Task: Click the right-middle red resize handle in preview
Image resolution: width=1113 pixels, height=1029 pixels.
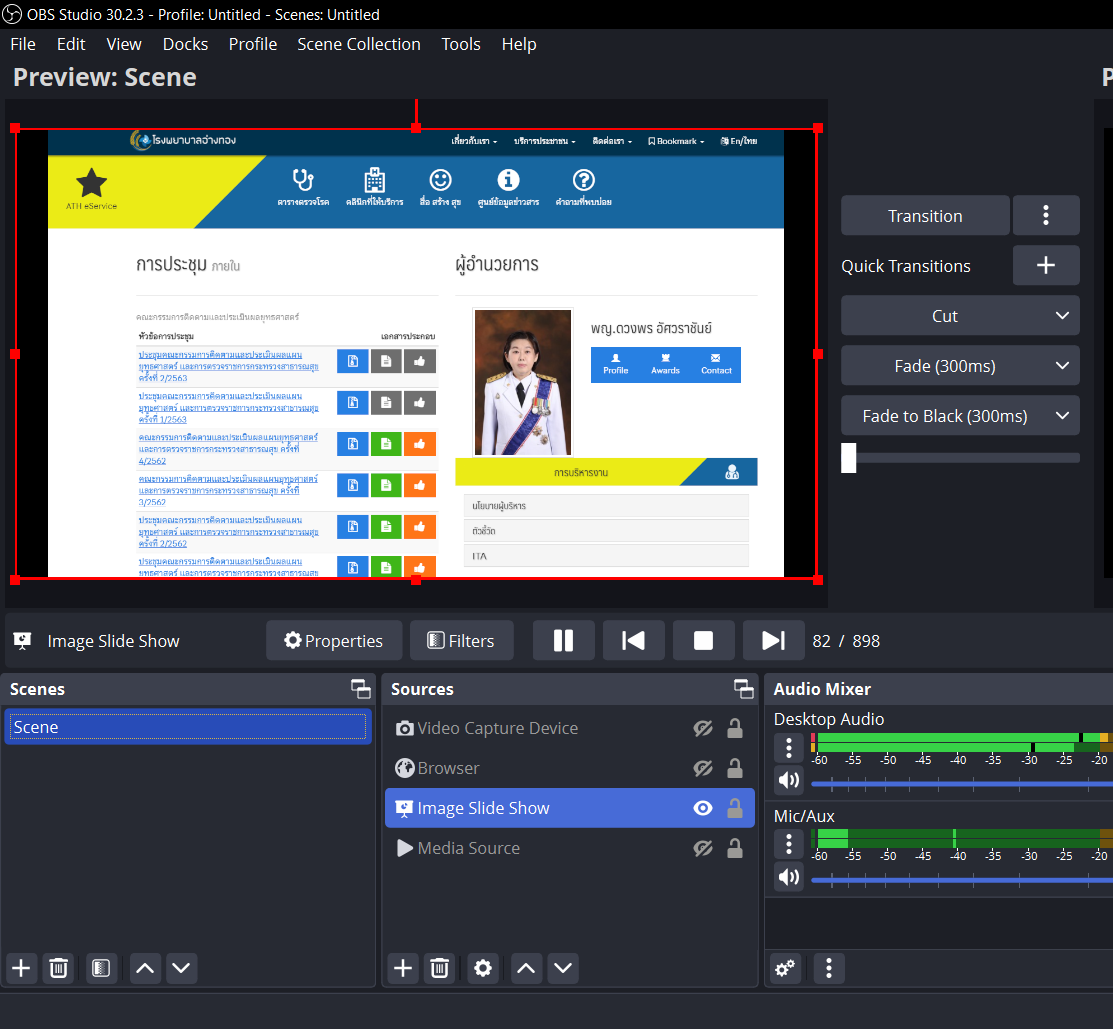Action: (x=818, y=353)
